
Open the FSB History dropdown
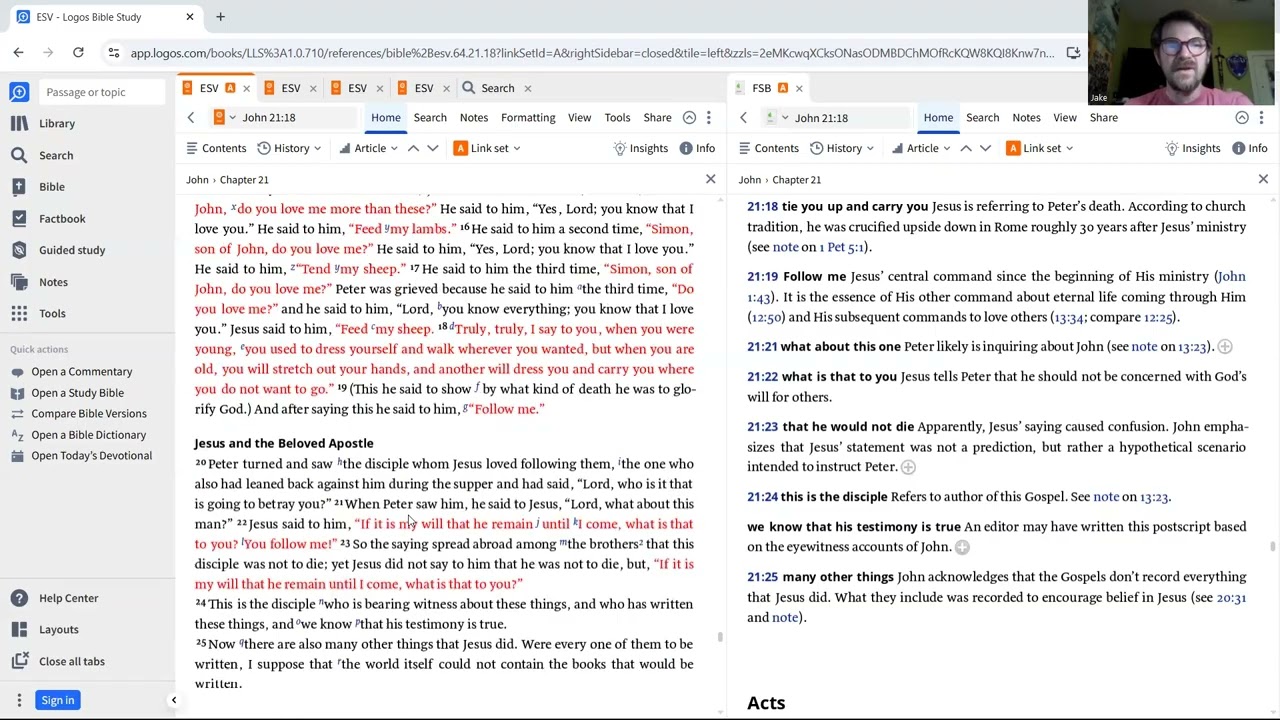point(842,148)
